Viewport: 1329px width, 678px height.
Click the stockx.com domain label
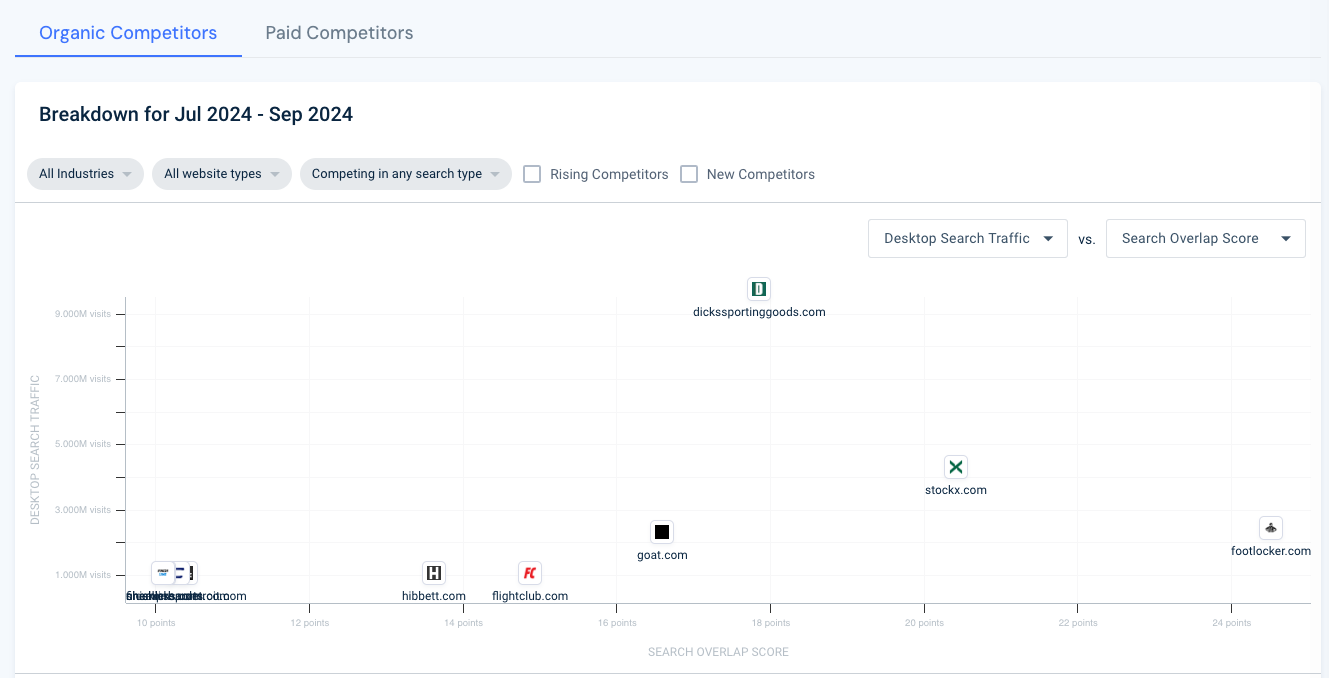pyautogui.click(x=956, y=490)
